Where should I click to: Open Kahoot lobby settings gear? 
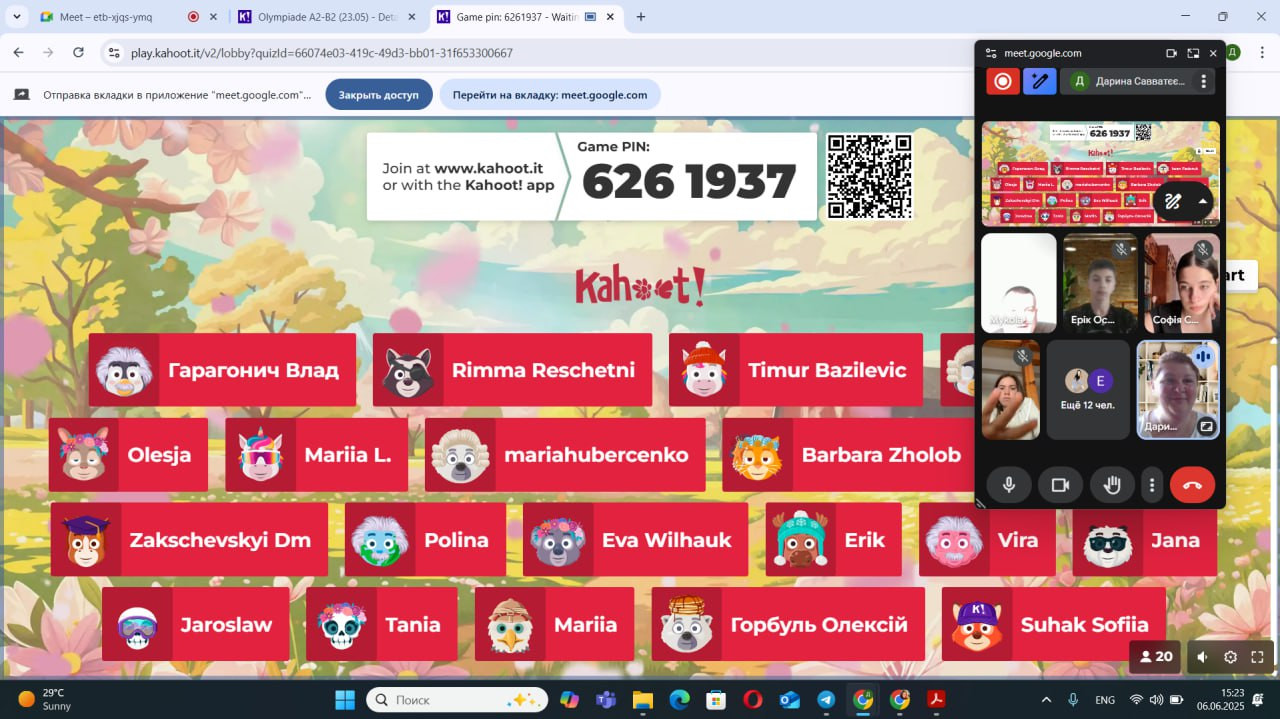1230,657
